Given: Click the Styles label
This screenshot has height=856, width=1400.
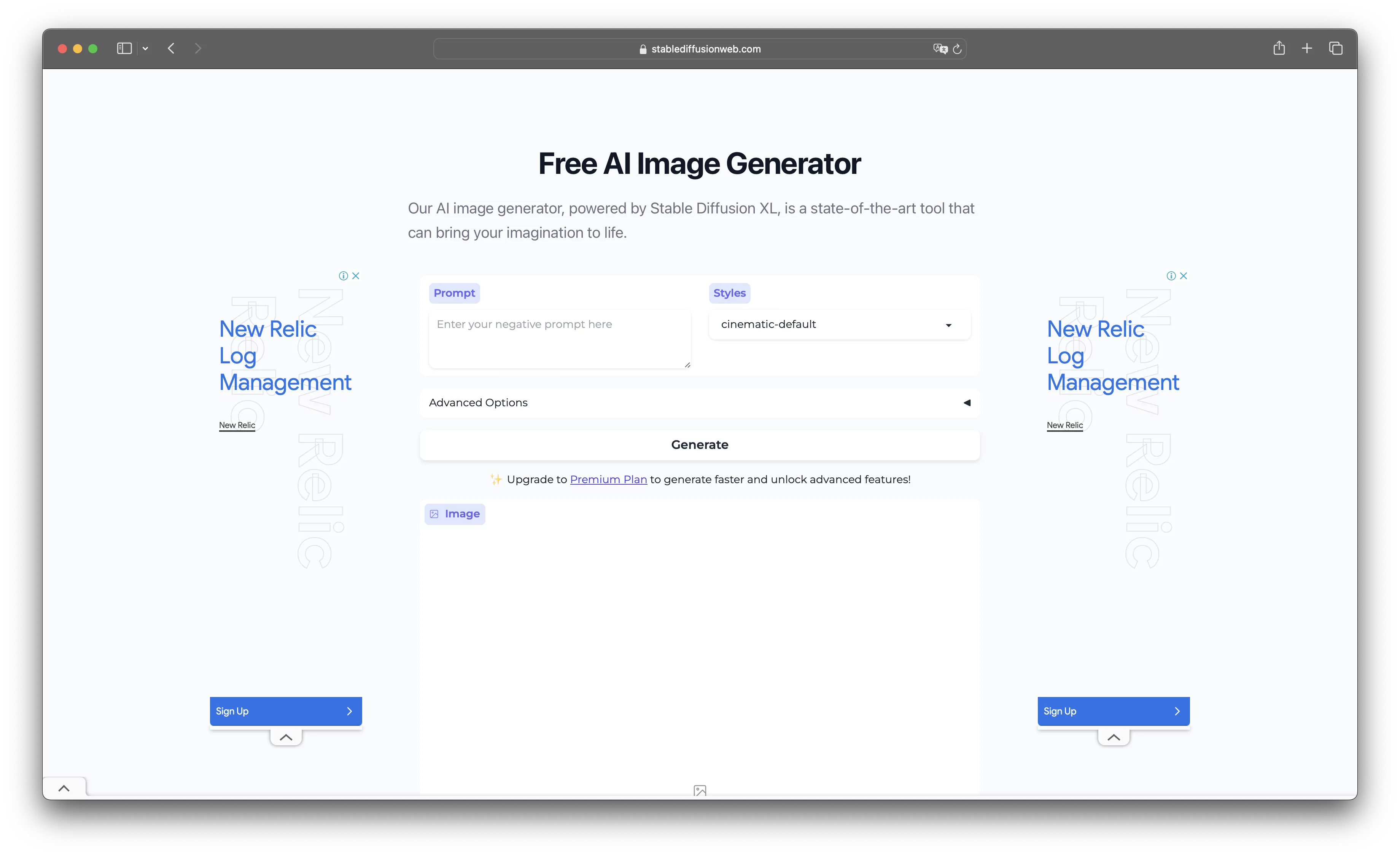Looking at the screenshot, I should [730, 293].
